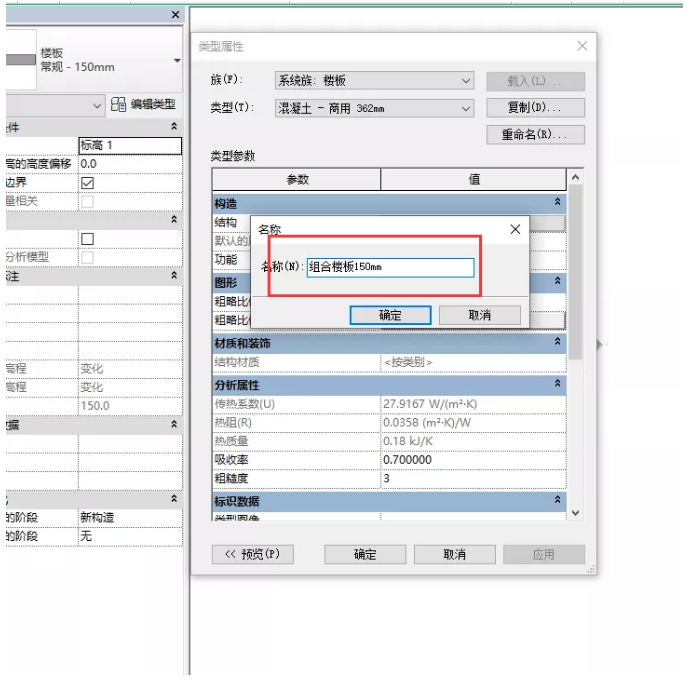Screen dimensions: 693x683
Task: Collapse the 构造 section in type parameters
Action: pyautogui.click(x=557, y=202)
